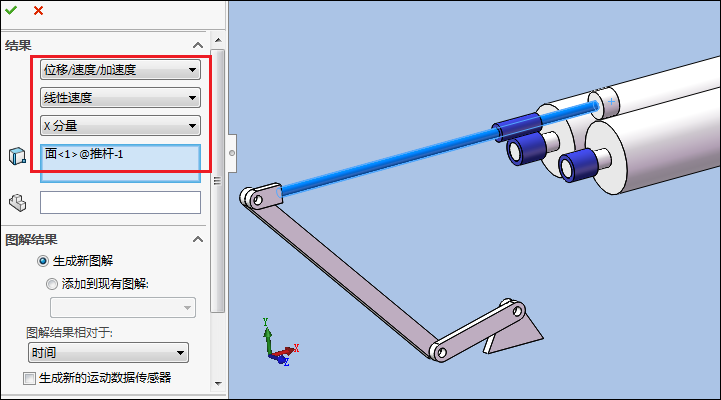
Task: Click the reference component part icon
Action: tap(17, 203)
